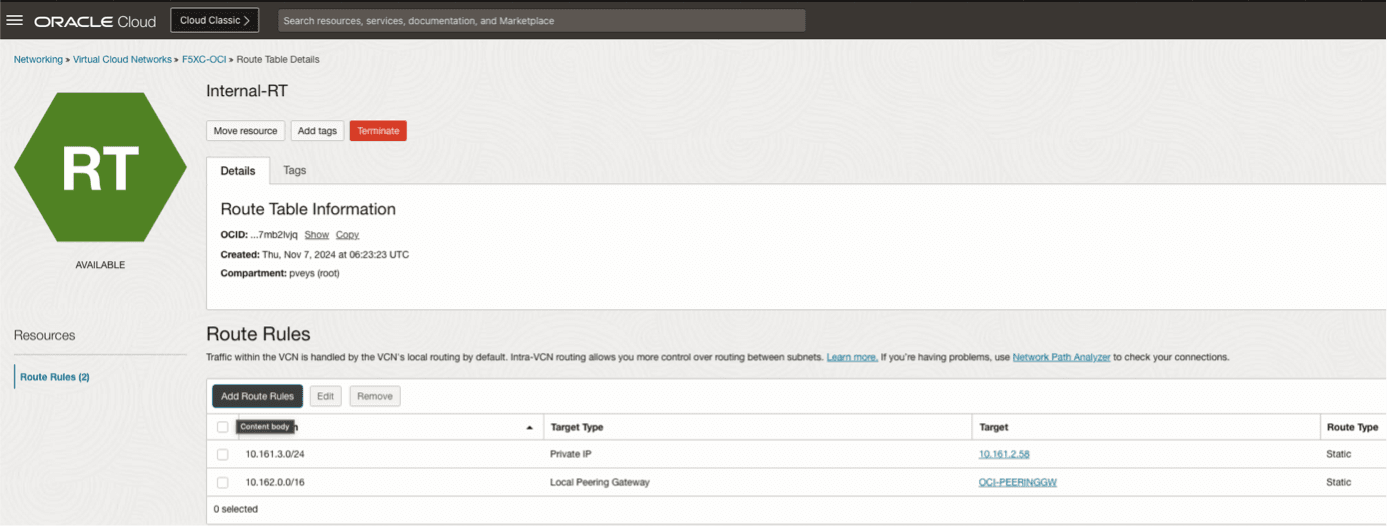Go to Virtual Cloud Networks breadcrumb
The image size is (1390, 528).
[x=122, y=60]
